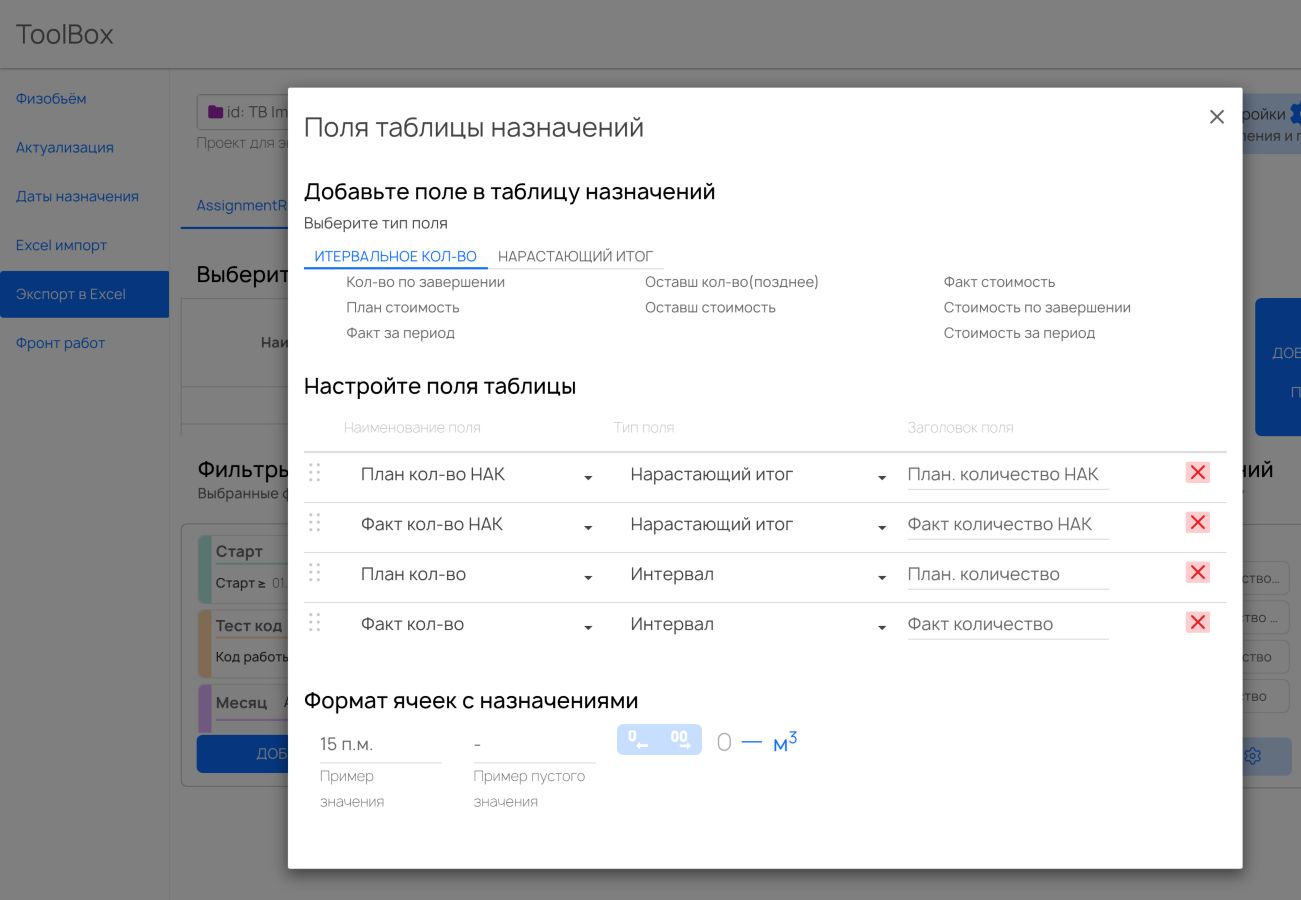Viewport: 1301px width, 900px height.
Task: Open 'Даты назначения' in the sidebar
Action: point(77,196)
